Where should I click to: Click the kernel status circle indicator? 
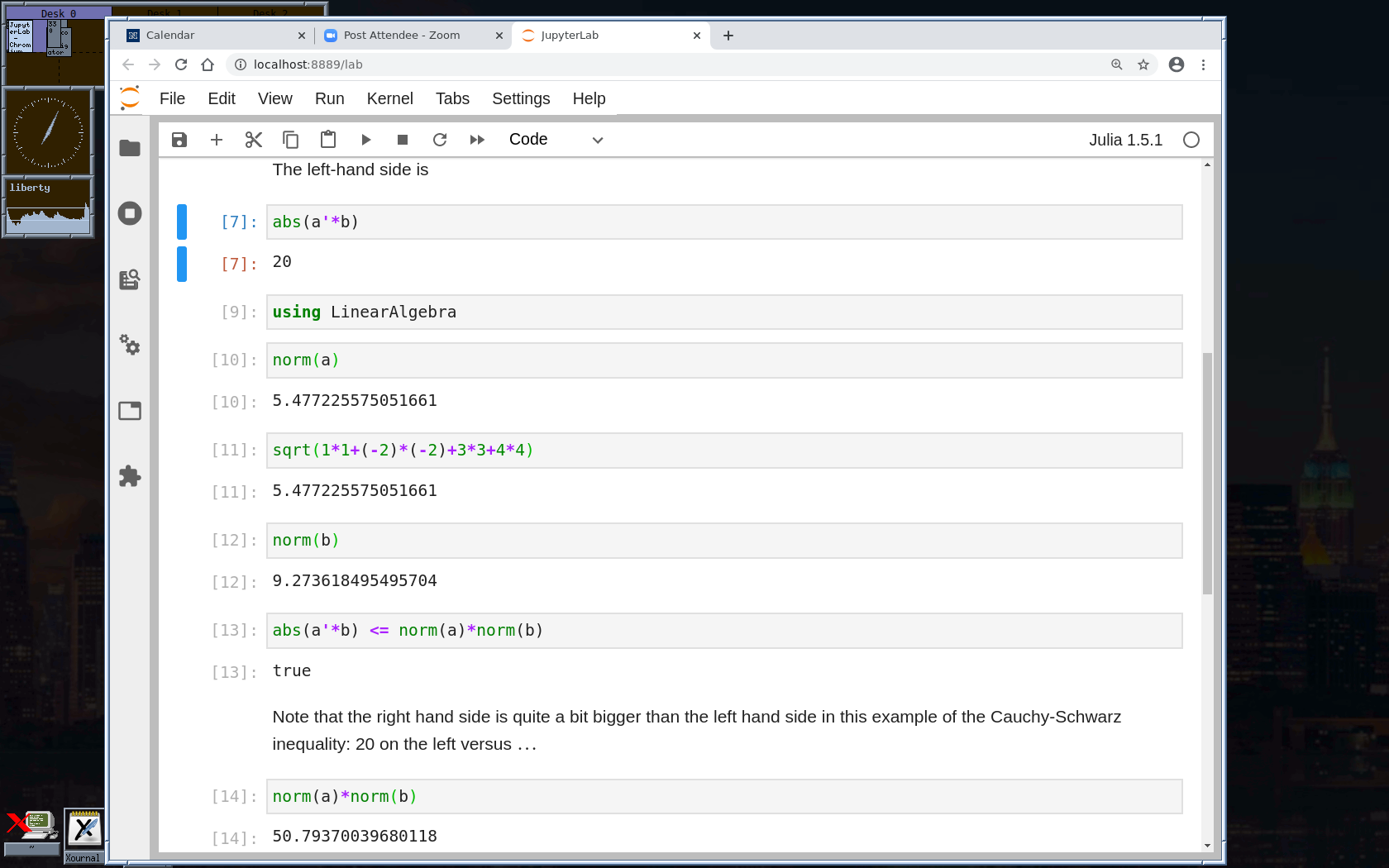point(1191,140)
